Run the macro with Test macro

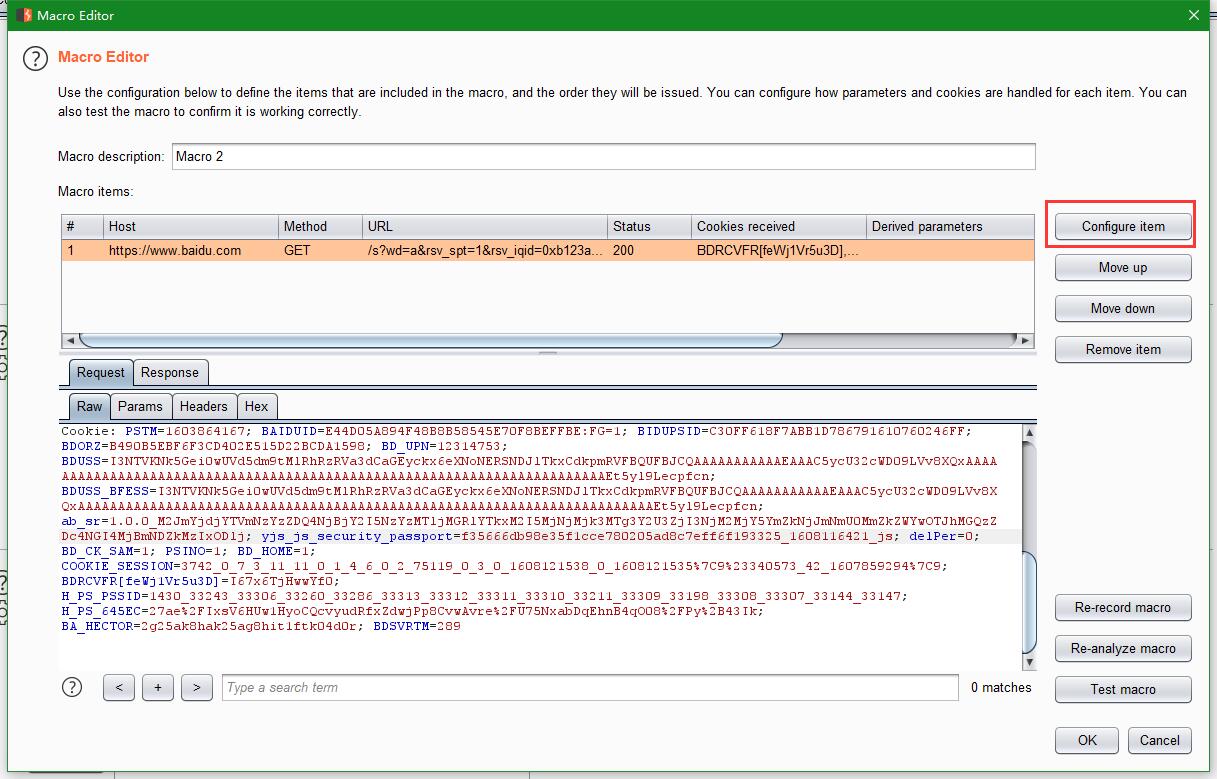click(x=1122, y=689)
